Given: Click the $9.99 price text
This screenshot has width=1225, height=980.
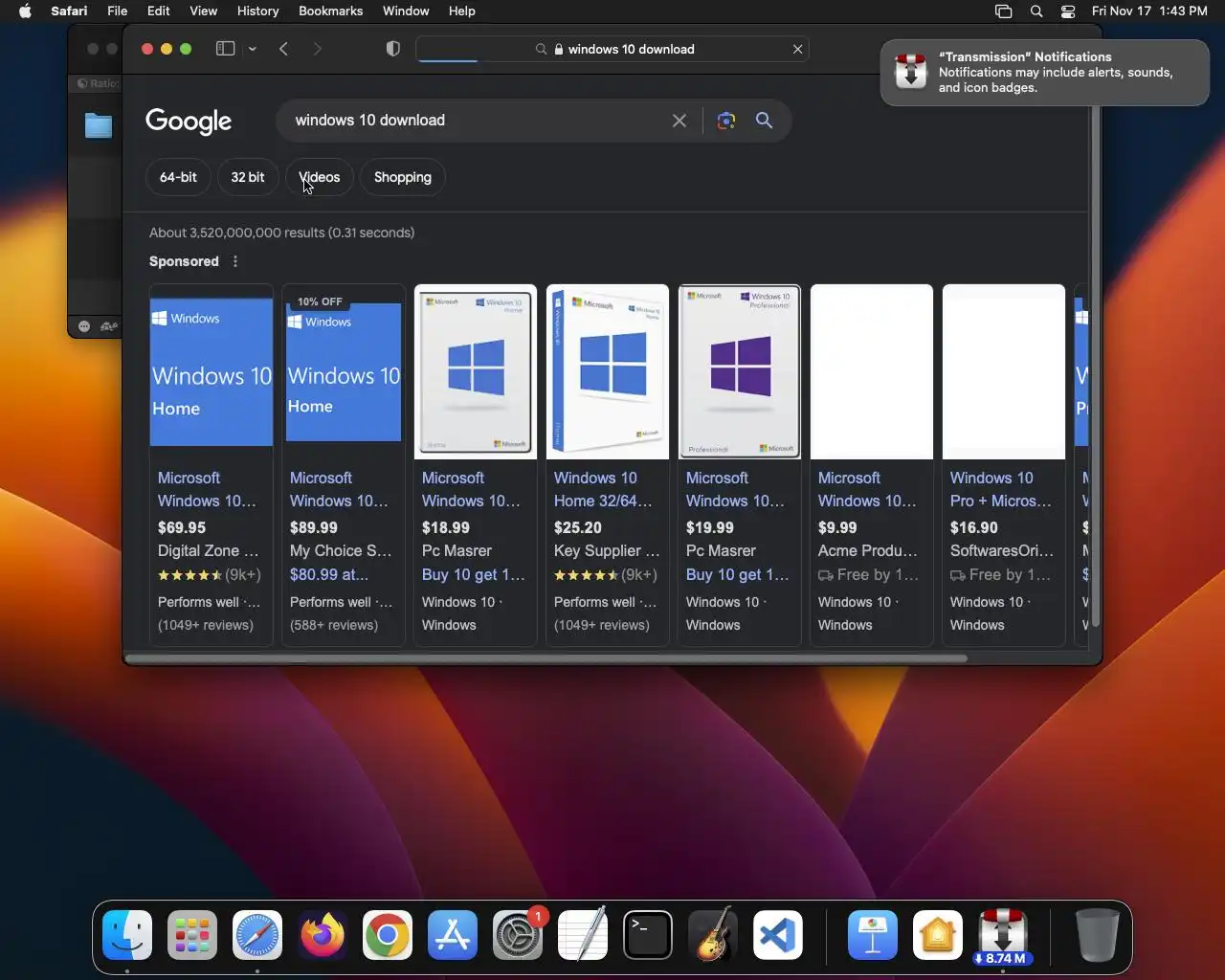Looking at the screenshot, I should (x=837, y=527).
